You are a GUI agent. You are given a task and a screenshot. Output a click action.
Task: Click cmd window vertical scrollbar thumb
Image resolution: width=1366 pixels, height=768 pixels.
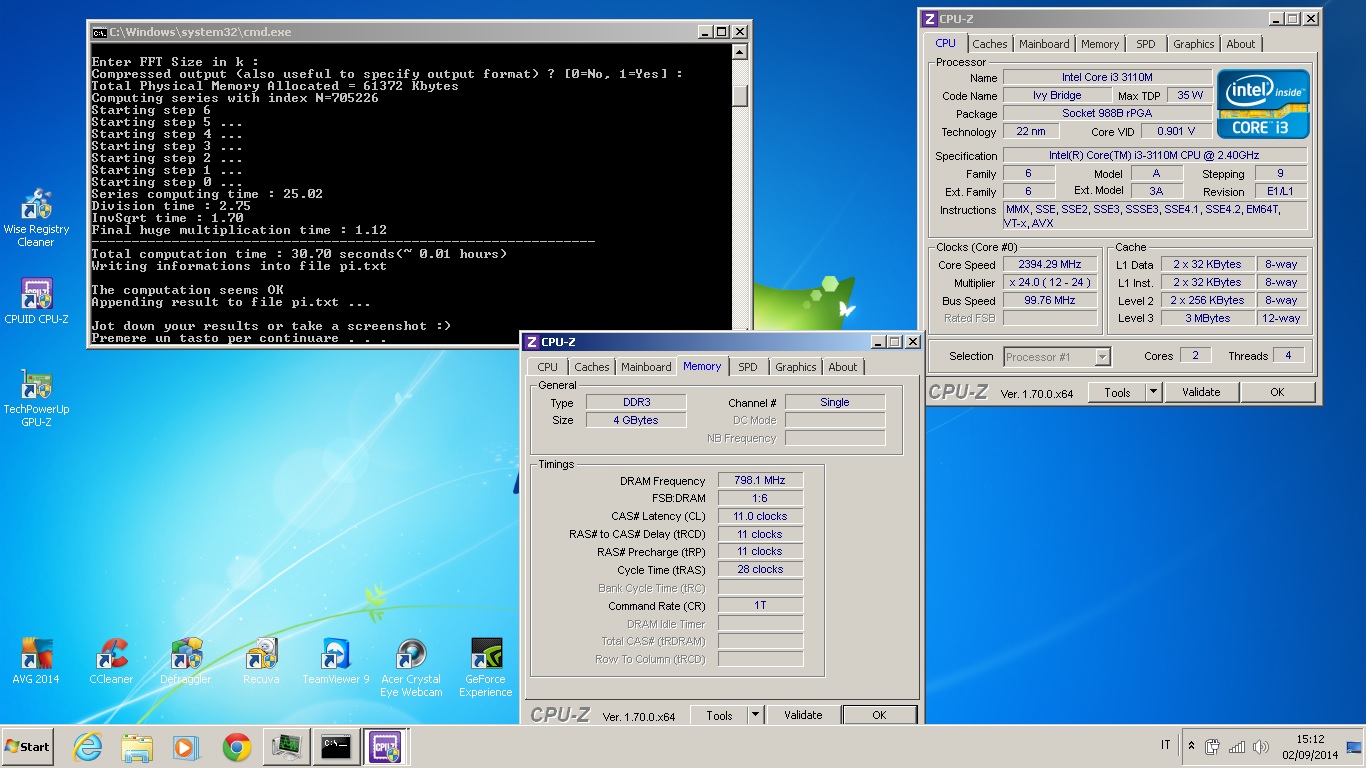coord(740,95)
